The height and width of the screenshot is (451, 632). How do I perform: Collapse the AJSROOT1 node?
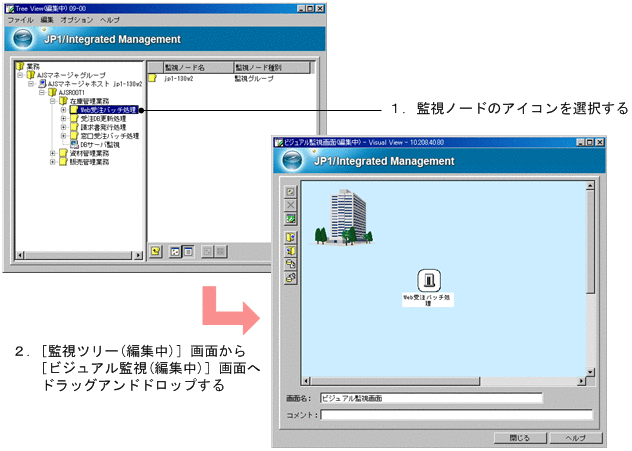[42, 93]
